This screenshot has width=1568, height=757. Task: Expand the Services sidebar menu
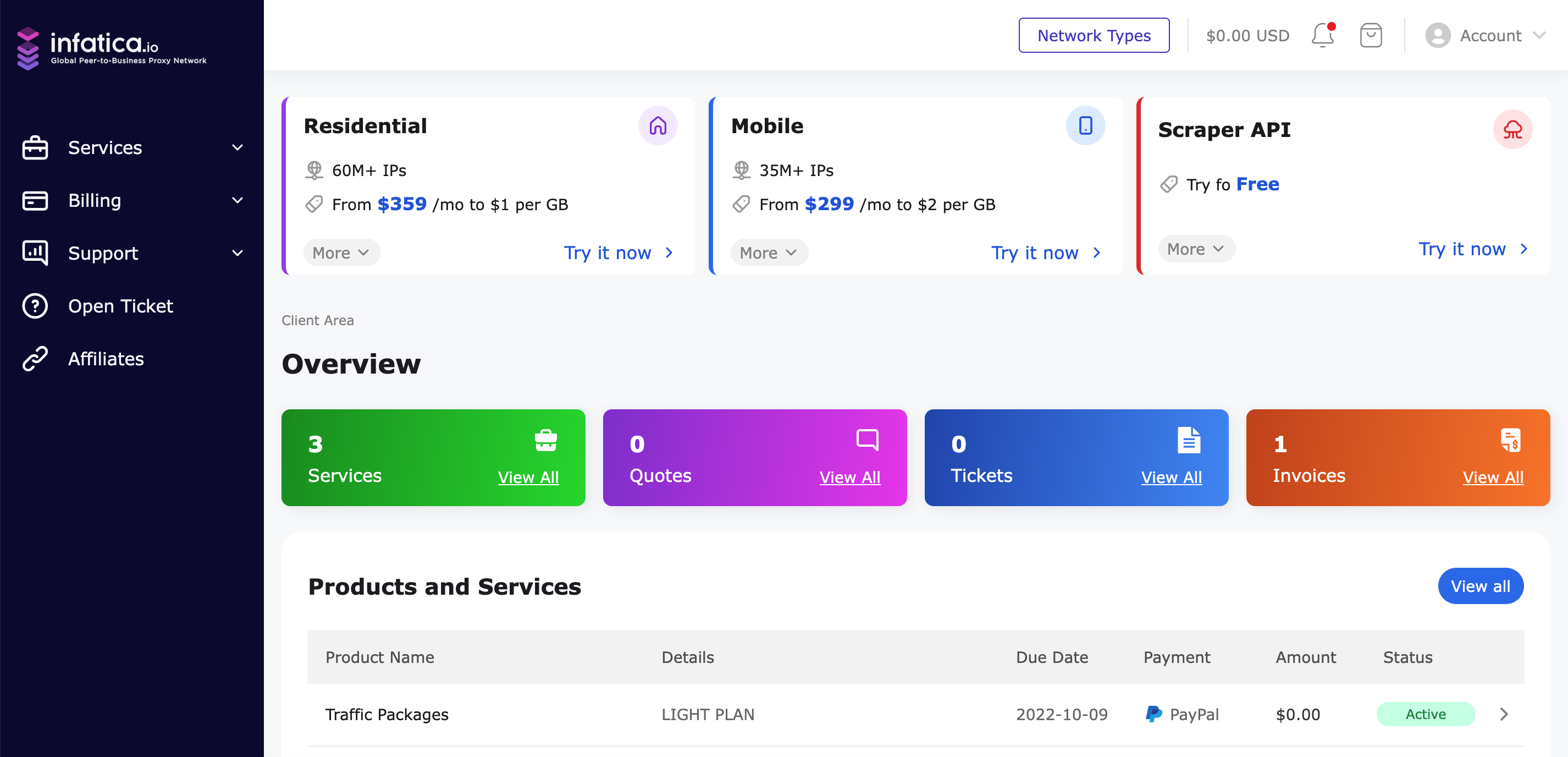coord(132,148)
